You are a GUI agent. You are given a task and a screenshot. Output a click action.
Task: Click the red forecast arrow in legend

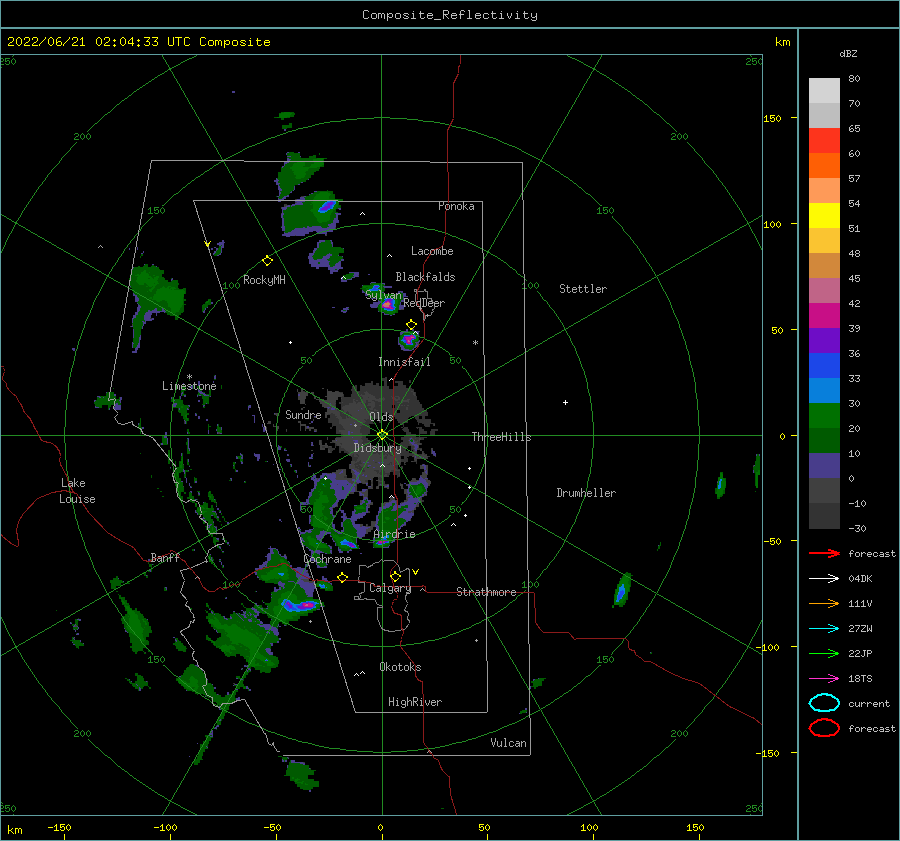click(x=824, y=553)
